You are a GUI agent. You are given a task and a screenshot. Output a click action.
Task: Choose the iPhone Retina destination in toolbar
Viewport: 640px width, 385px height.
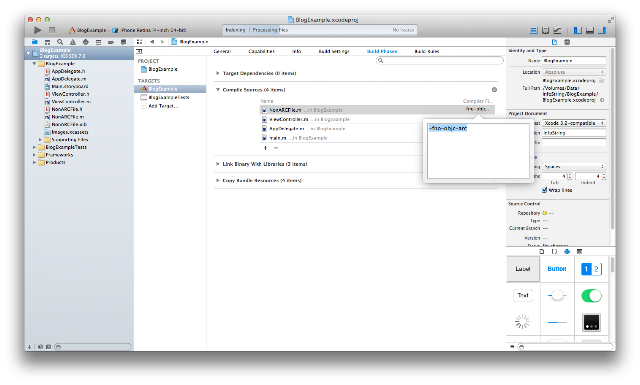[x=149, y=30]
